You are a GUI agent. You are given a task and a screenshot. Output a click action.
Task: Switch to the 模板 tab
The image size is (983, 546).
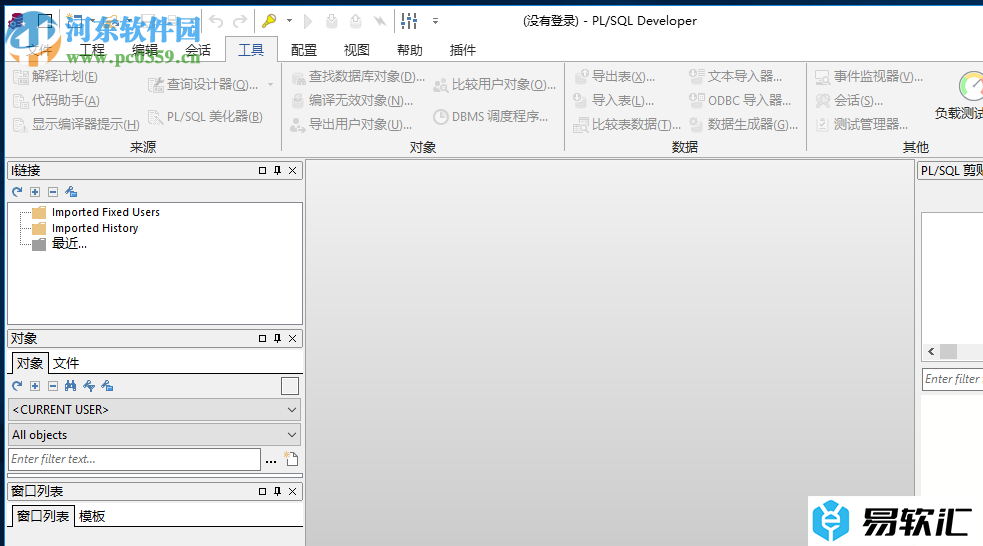(x=92, y=516)
